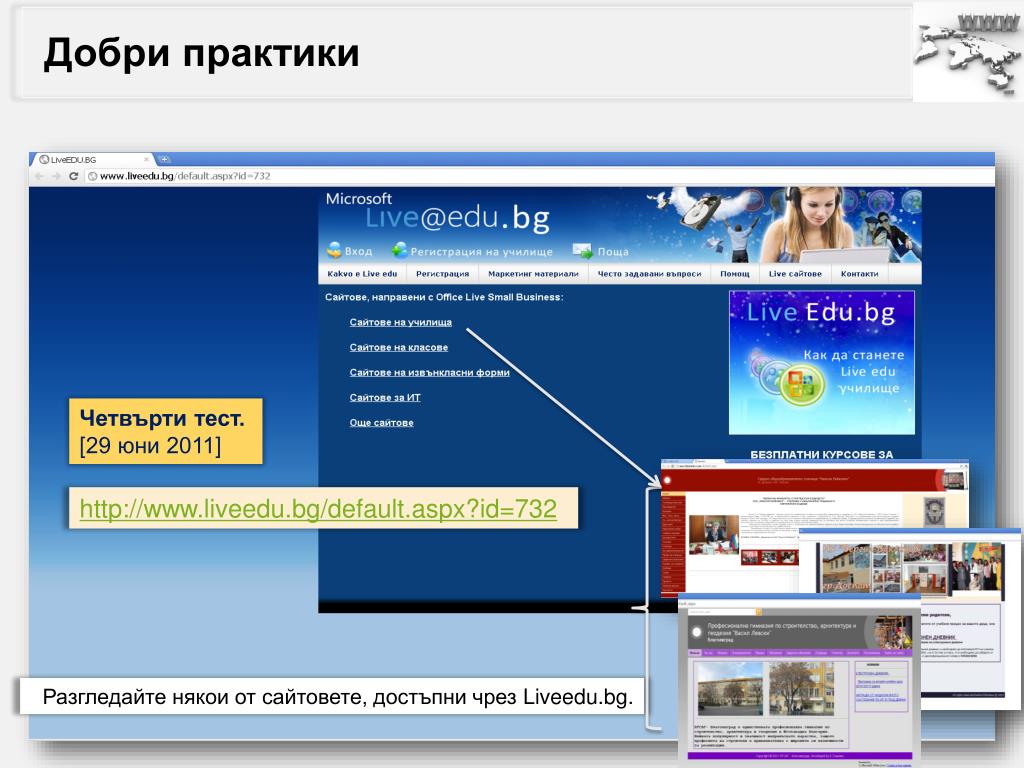Open Маркетинг материали menu item
The width and height of the screenshot is (1024, 768).
coord(534,274)
